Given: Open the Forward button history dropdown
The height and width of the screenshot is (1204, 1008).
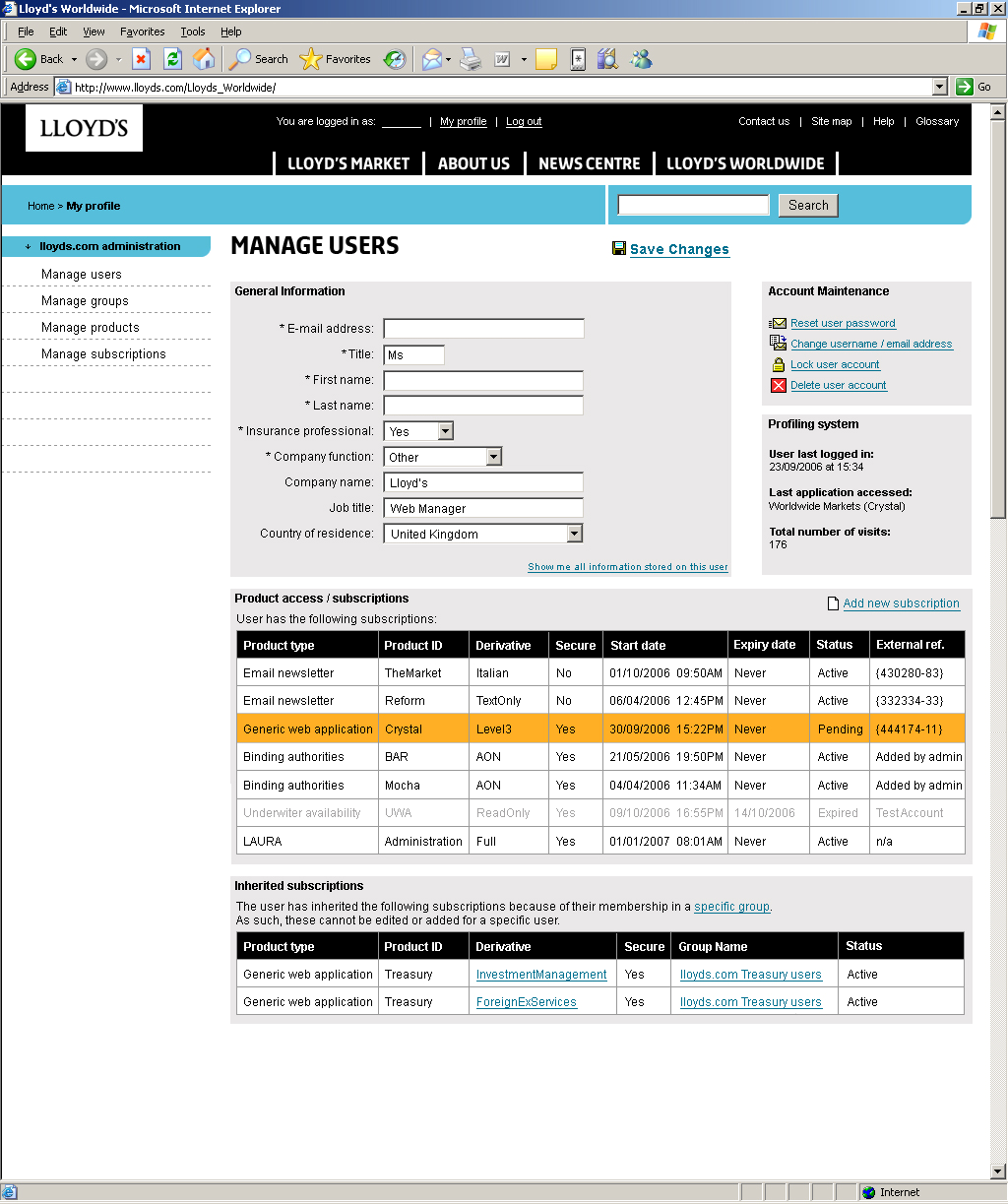Looking at the screenshot, I should (118, 59).
